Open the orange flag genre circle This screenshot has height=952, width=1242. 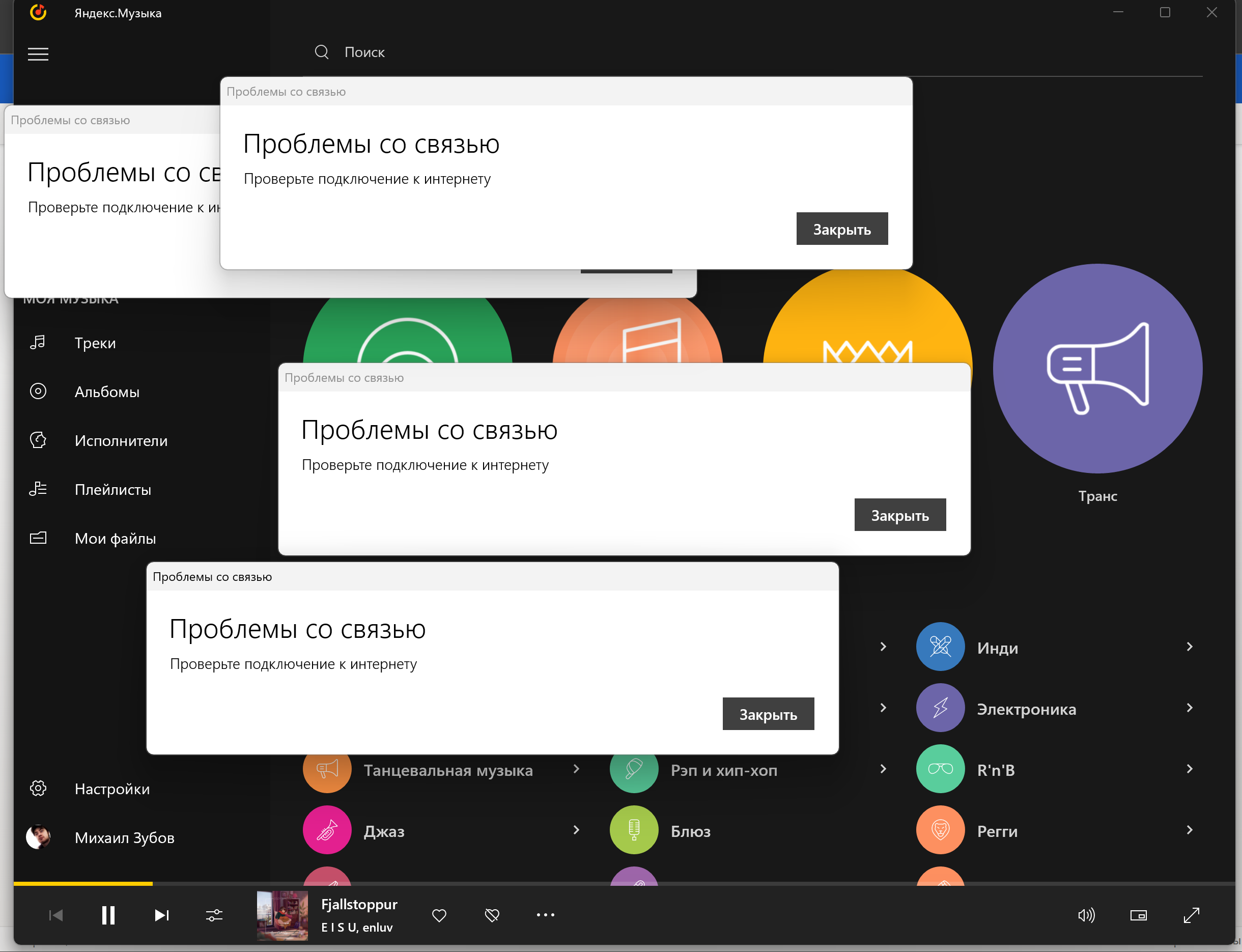click(637, 330)
